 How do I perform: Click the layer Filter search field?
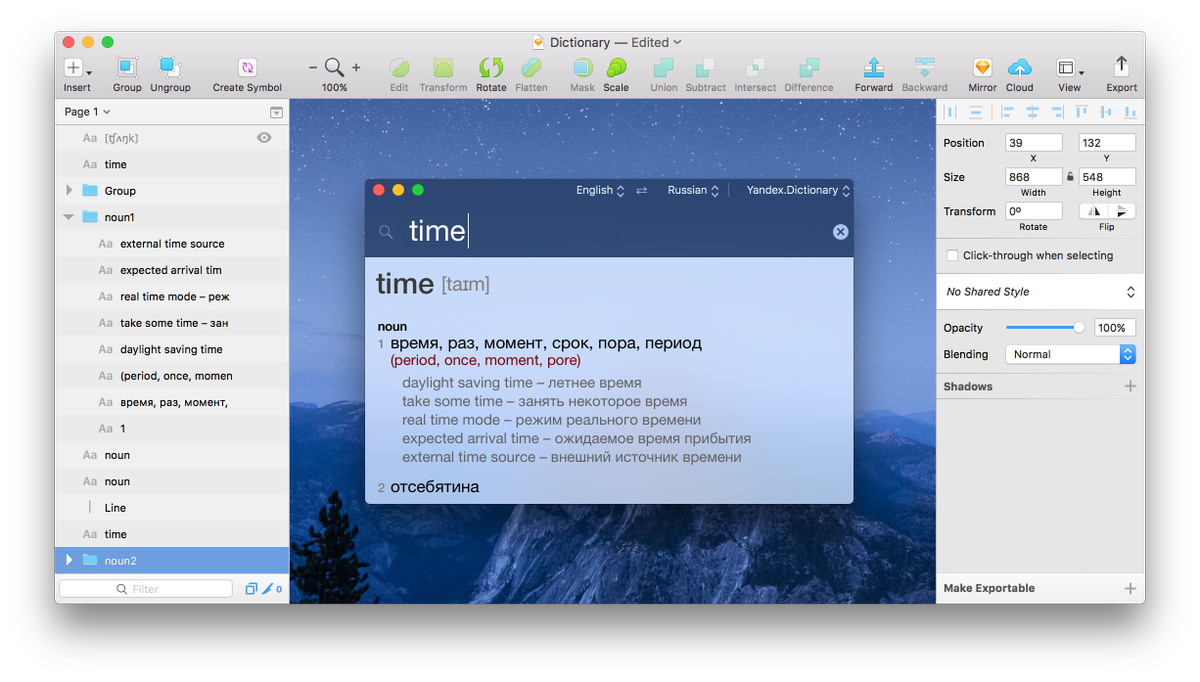[x=146, y=589]
